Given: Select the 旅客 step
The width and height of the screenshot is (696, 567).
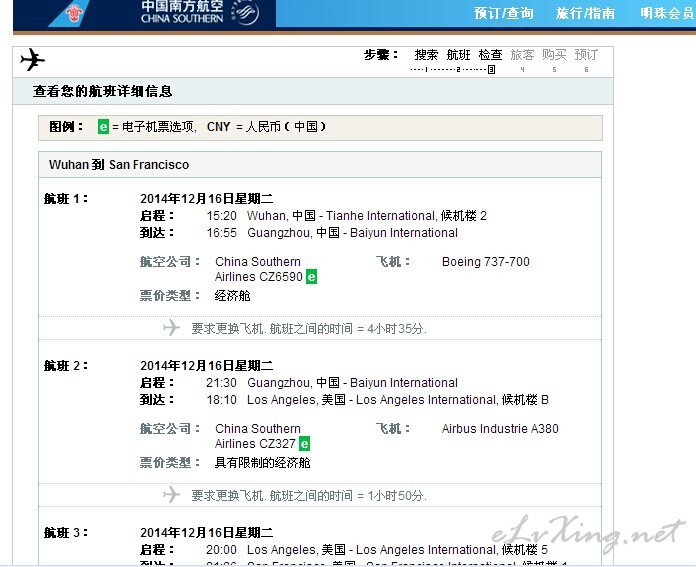Looking at the screenshot, I should point(522,55).
